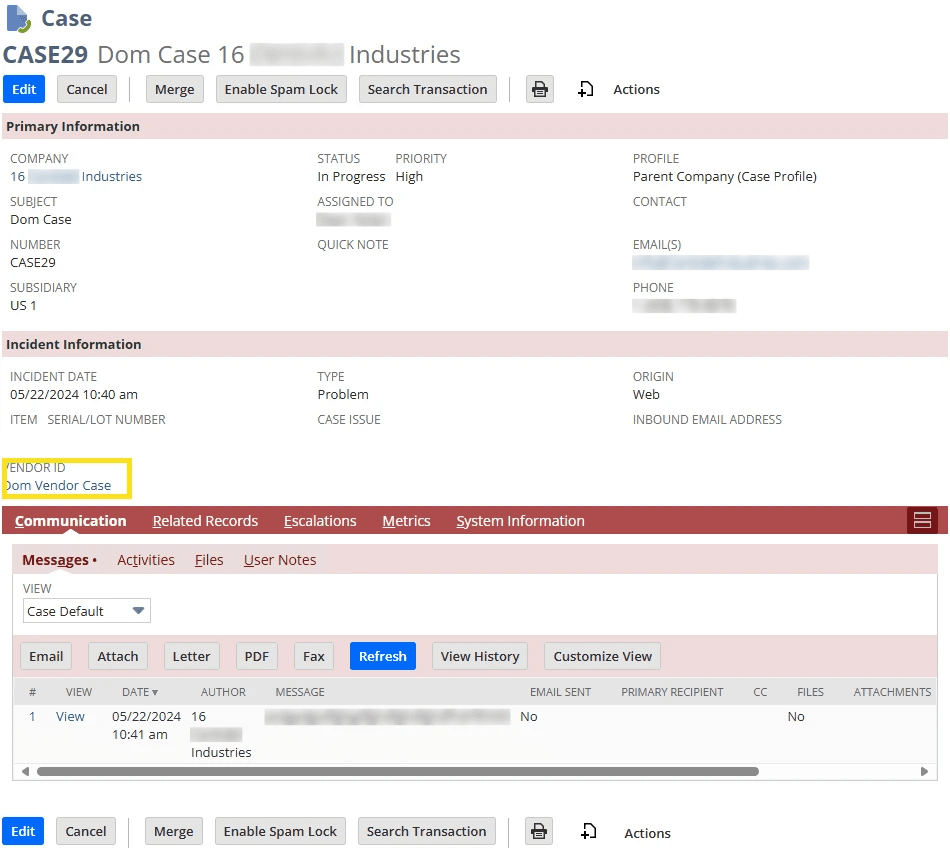This screenshot has width=950, height=850.
Task: Click the FILES column header
Action: (x=810, y=692)
